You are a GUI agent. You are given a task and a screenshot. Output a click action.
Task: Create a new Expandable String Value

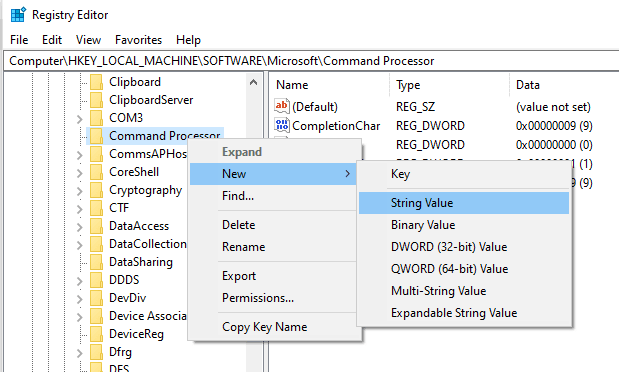point(464,313)
